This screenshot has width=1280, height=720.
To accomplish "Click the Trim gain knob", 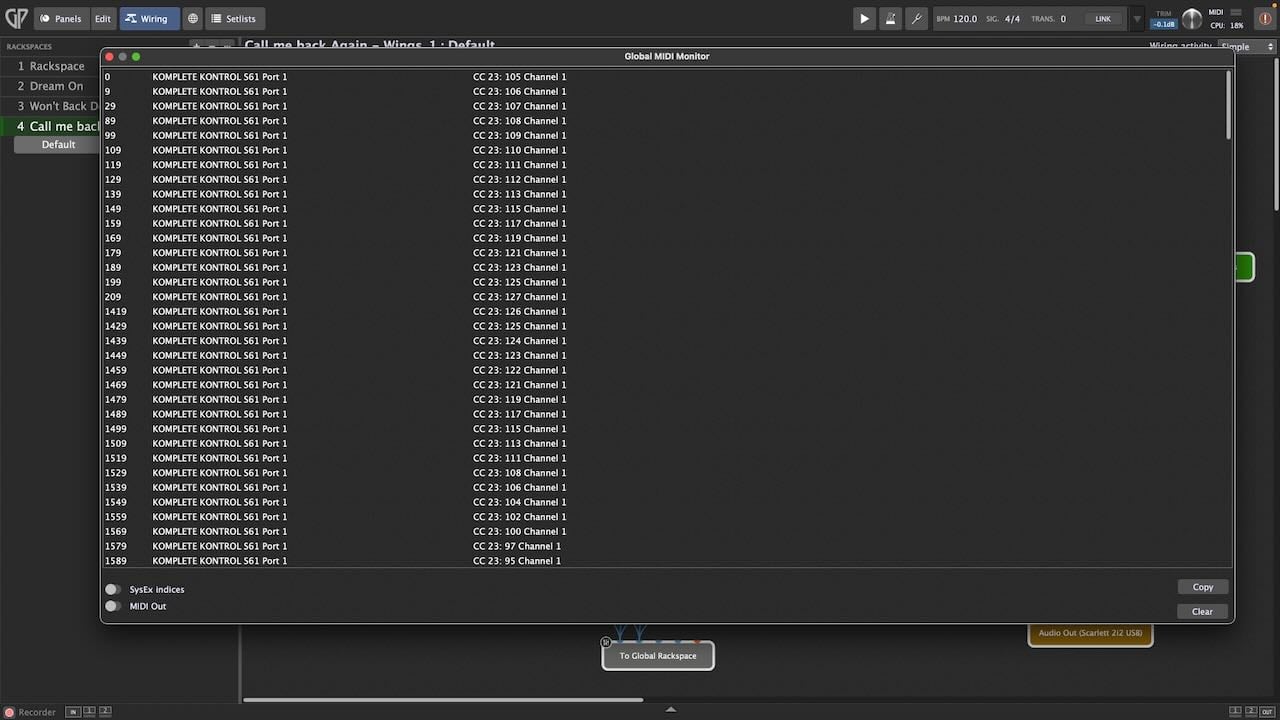I will [x=1192, y=18].
